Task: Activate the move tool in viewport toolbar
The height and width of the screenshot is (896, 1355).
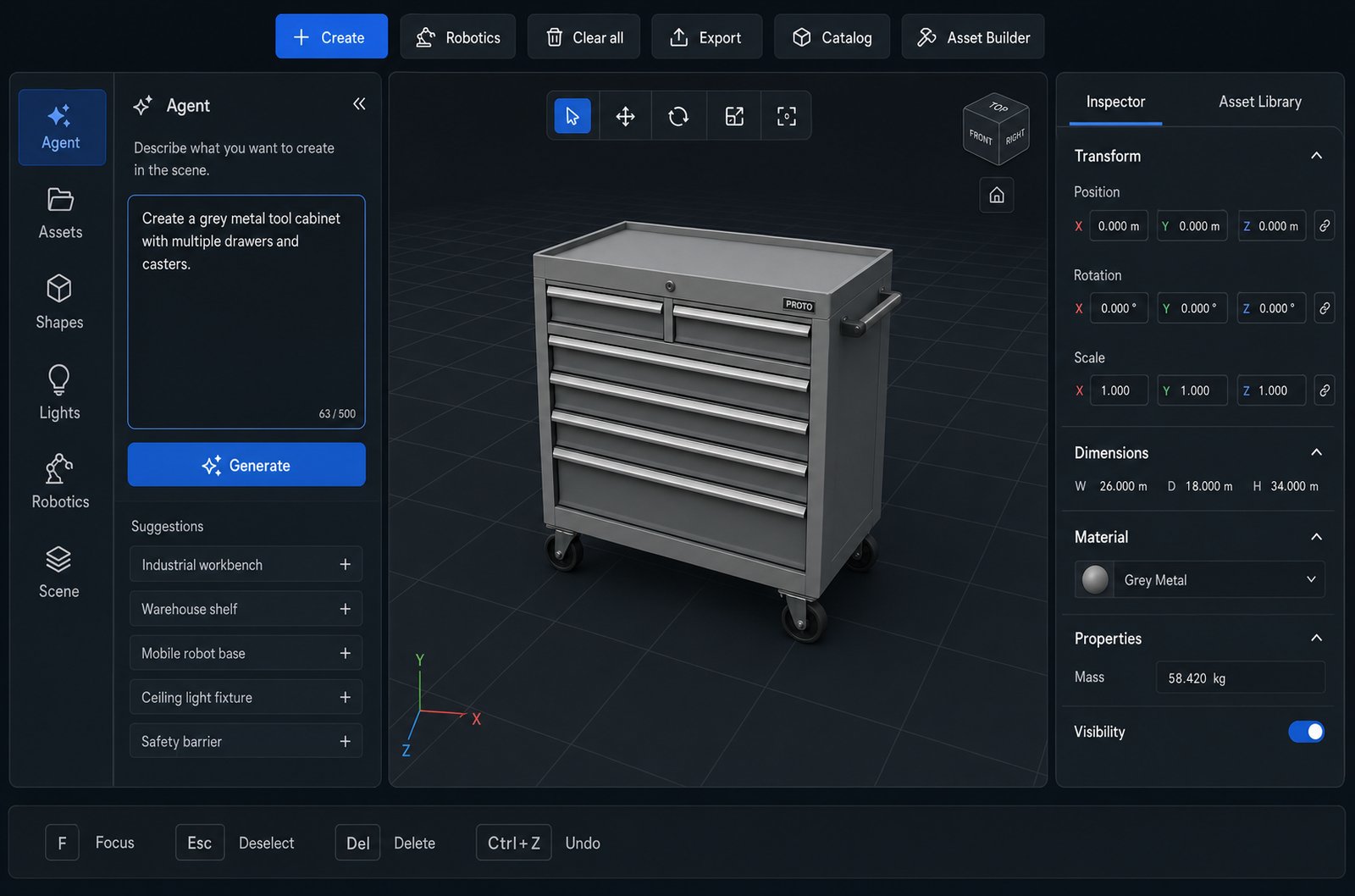Action: [x=625, y=116]
